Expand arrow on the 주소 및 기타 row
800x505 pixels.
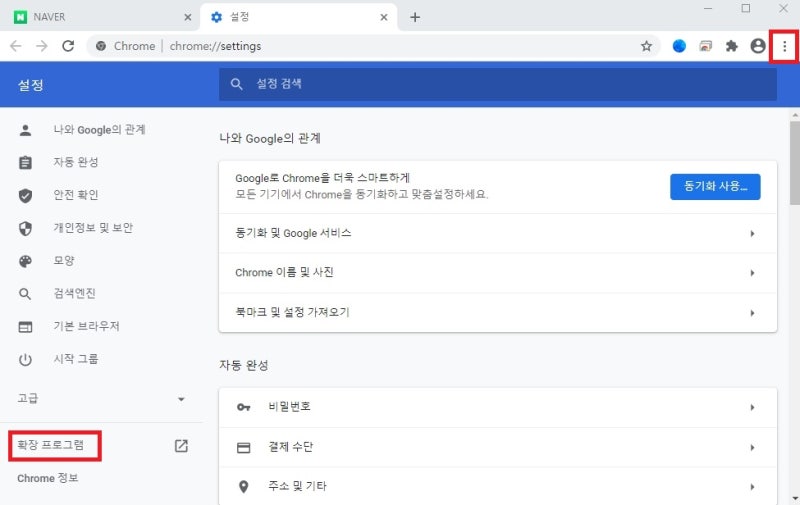click(x=752, y=487)
